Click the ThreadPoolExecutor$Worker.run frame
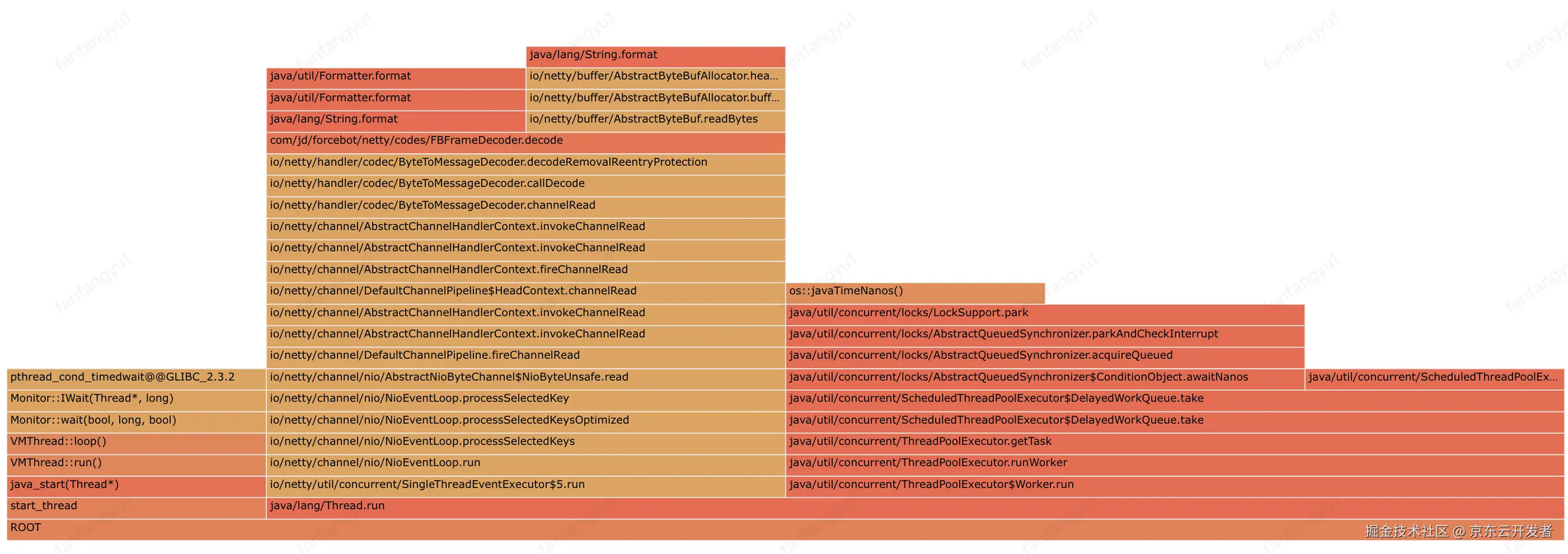The image size is (1568, 554). click(1175, 486)
